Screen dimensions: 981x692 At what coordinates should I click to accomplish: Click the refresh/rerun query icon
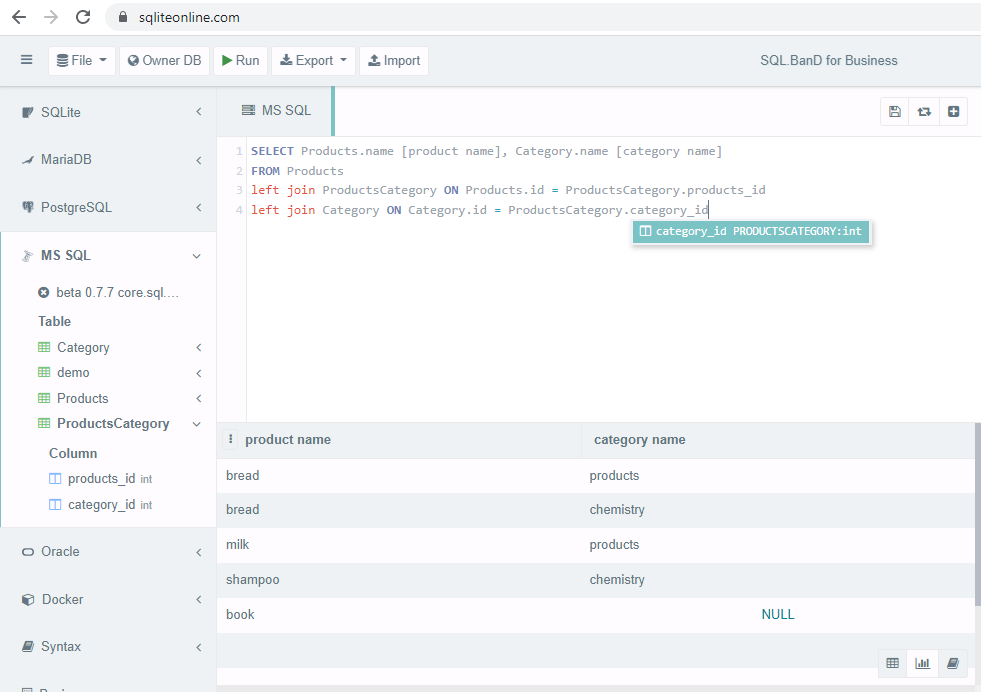924,111
